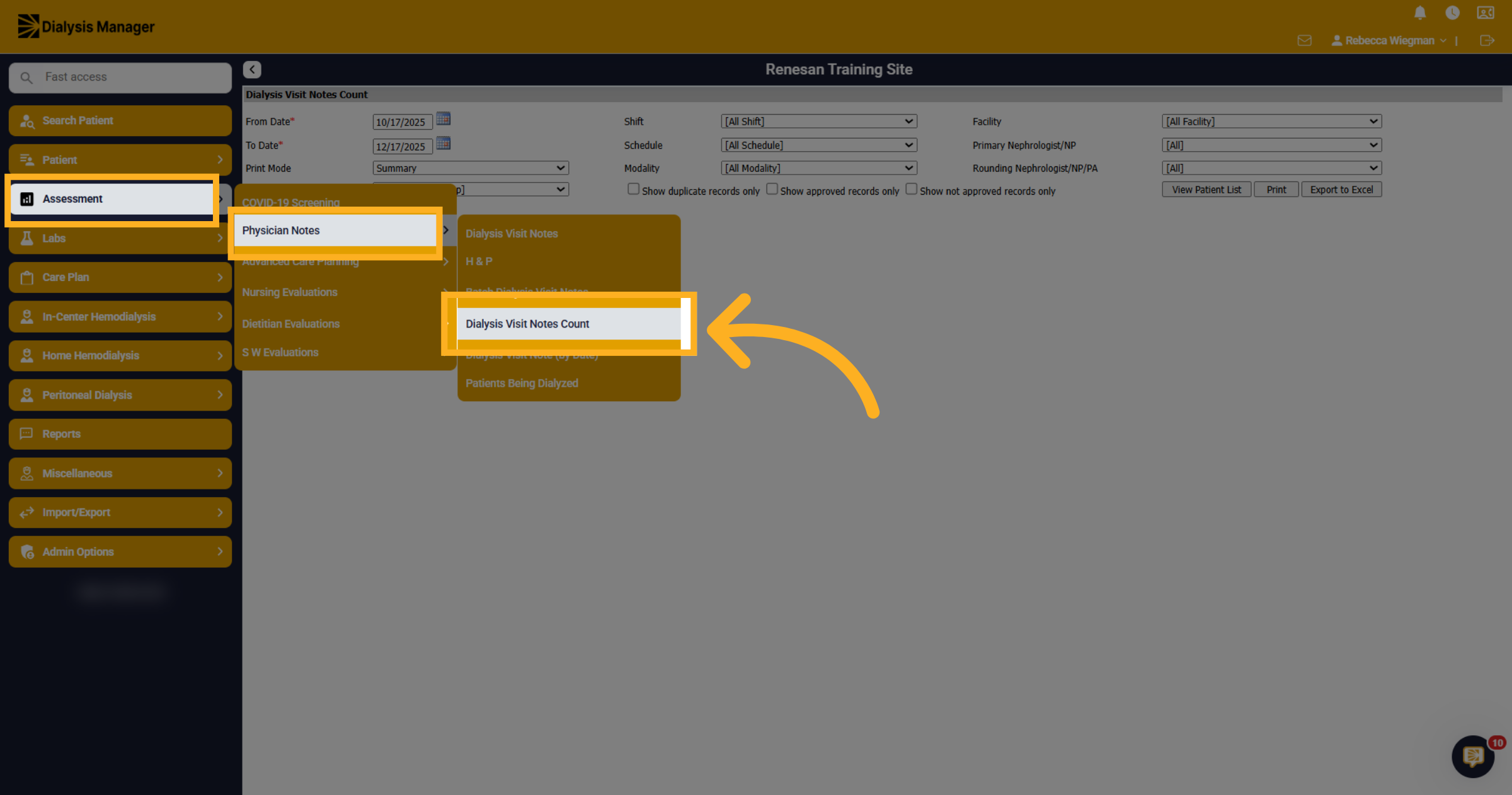Viewport: 1512px width, 795px height.
Task: Click the Care Plan clipboard icon
Action: coord(26,277)
